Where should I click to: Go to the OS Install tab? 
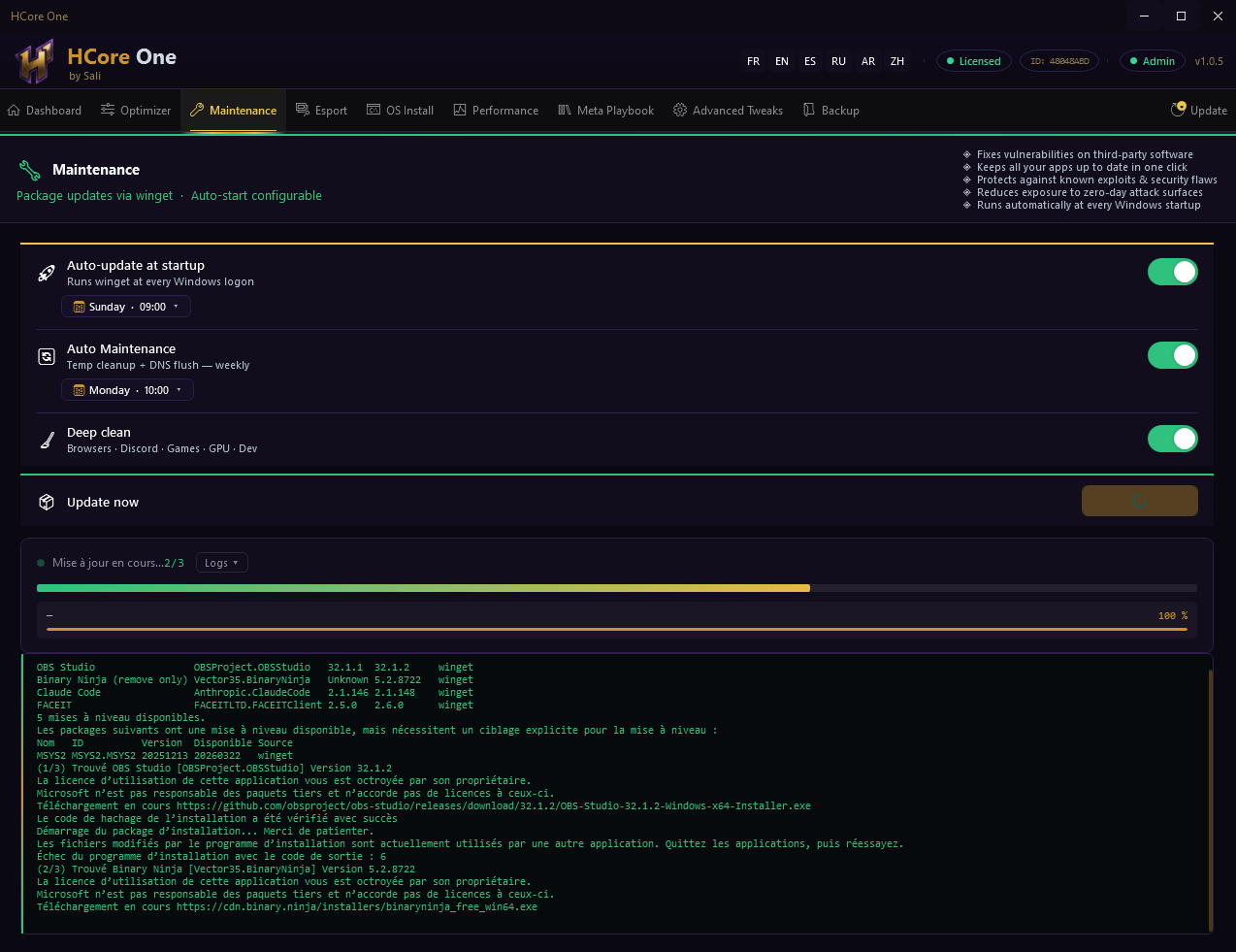(400, 111)
